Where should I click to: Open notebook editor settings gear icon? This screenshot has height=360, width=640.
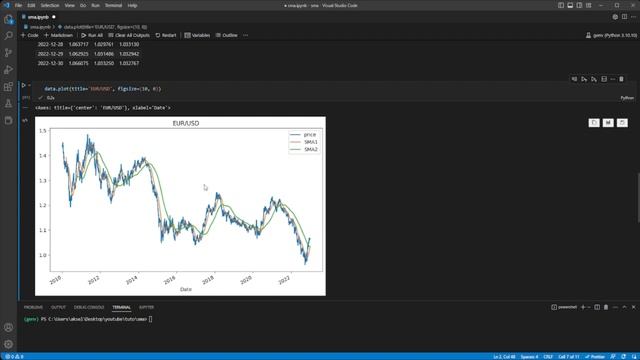[x=615, y=17]
